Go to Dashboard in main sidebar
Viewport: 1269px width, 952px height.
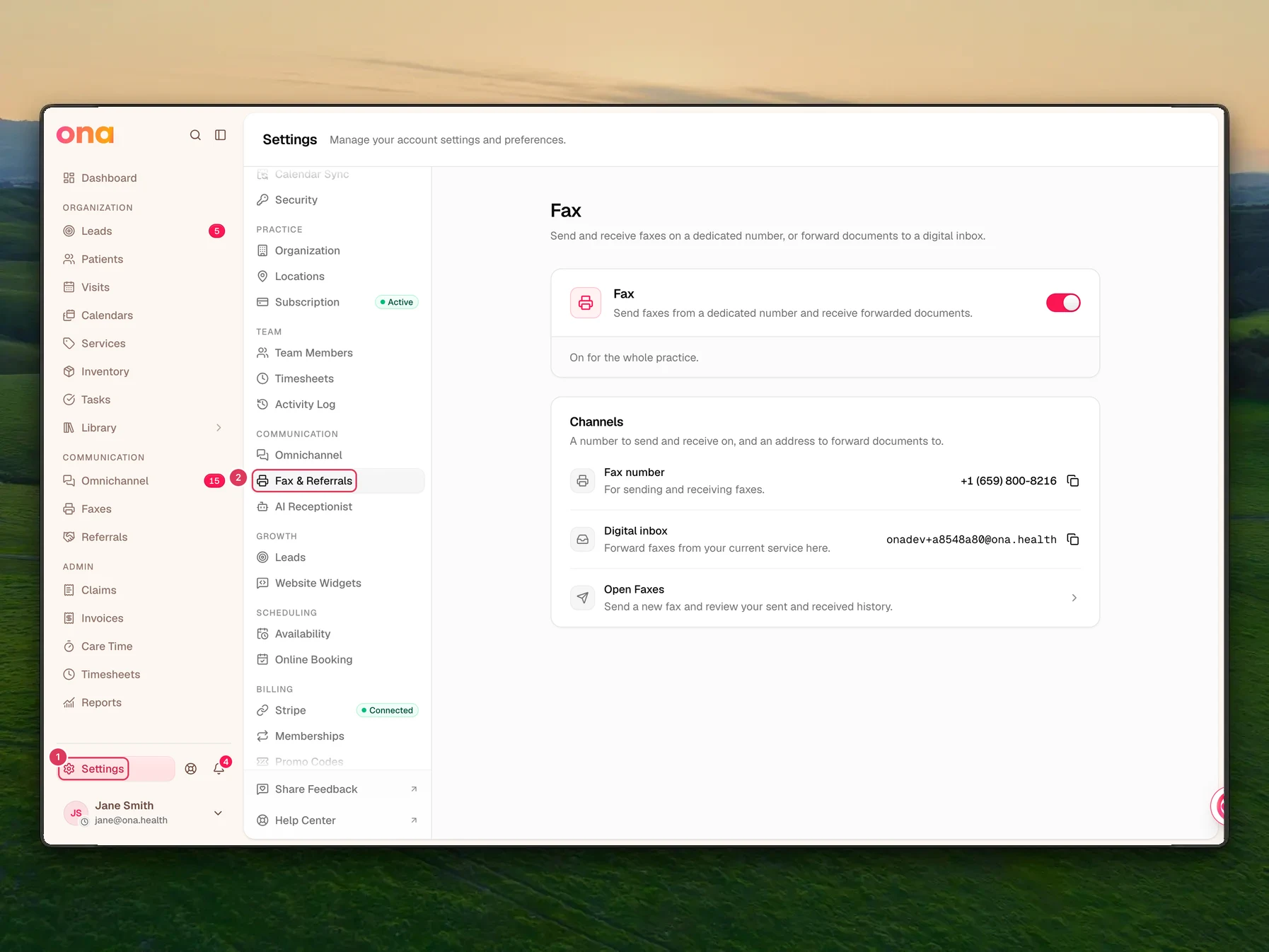[x=144, y=178]
